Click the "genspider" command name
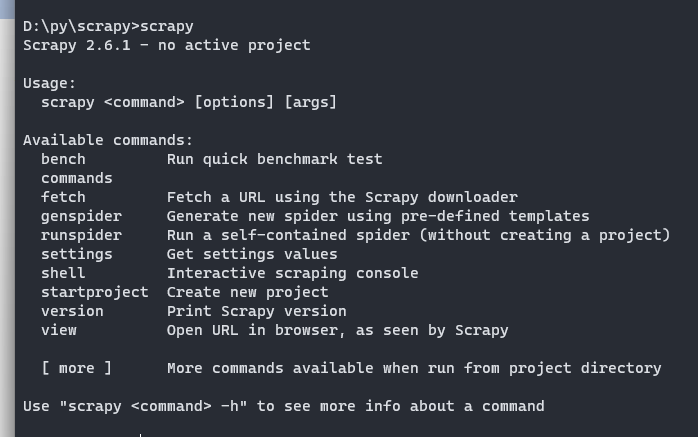698x437 pixels. coord(81,216)
